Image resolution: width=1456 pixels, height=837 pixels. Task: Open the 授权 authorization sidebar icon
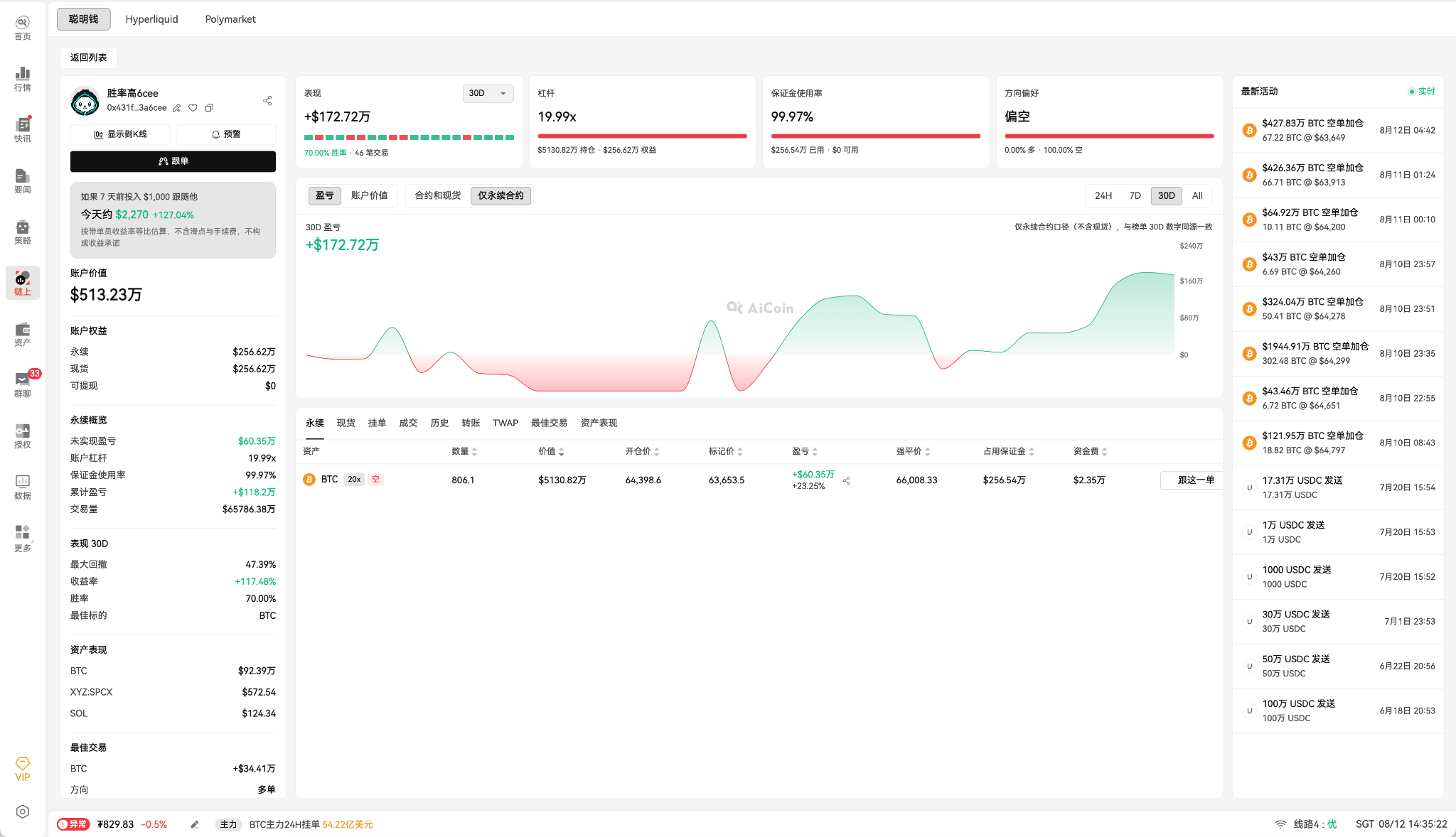click(23, 437)
